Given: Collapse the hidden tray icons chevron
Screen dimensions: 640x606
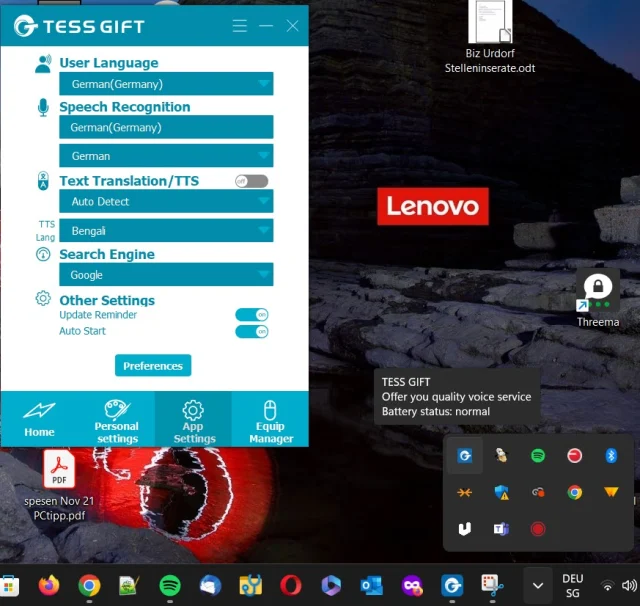Looking at the screenshot, I should (538, 586).
